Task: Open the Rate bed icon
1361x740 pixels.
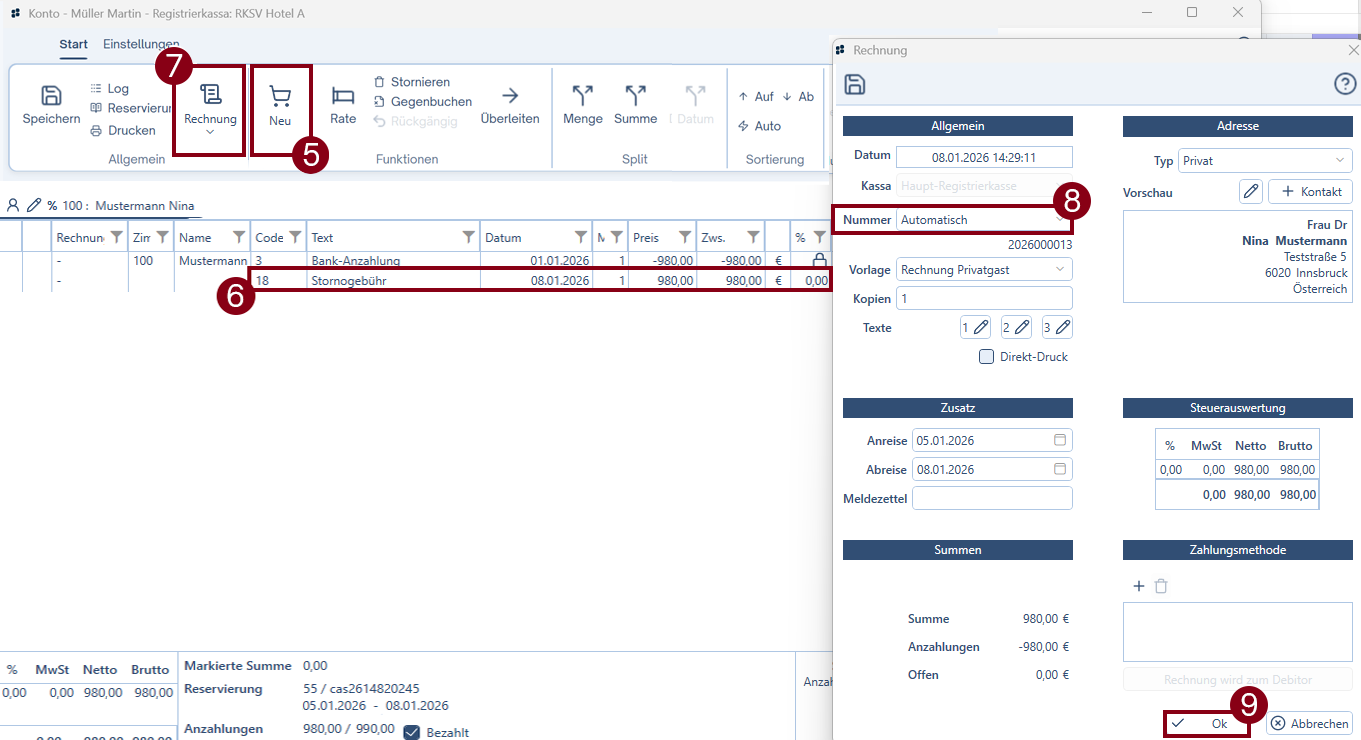Action: [343, 96]
